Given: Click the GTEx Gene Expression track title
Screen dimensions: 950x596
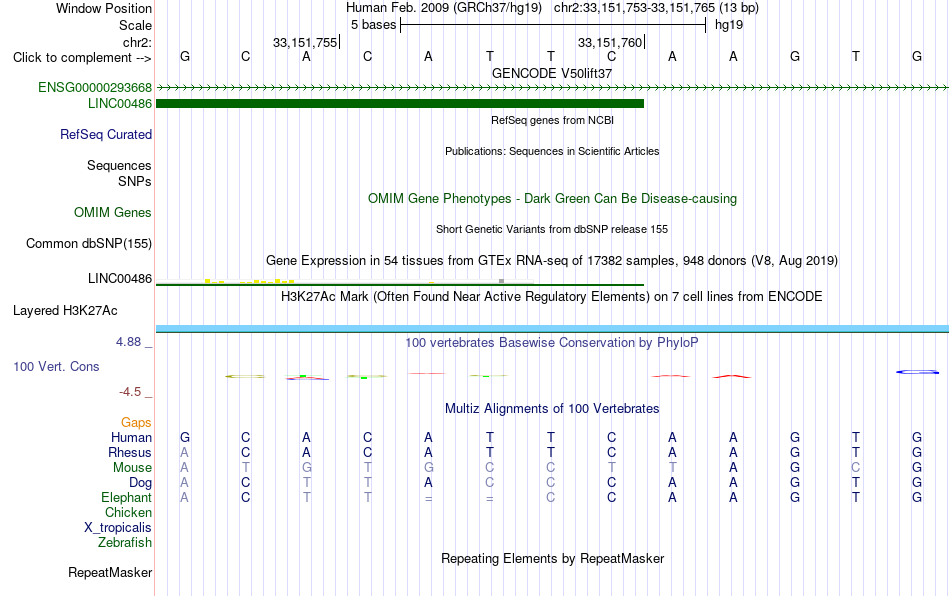Looking at the screenshot, I should coord(552,260).
